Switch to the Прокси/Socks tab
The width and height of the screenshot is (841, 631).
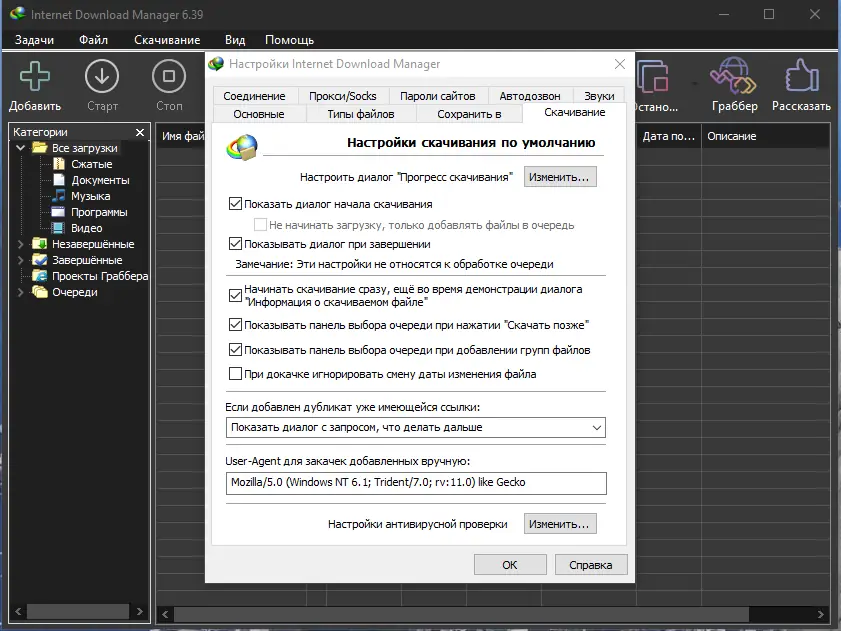[343, 96]
